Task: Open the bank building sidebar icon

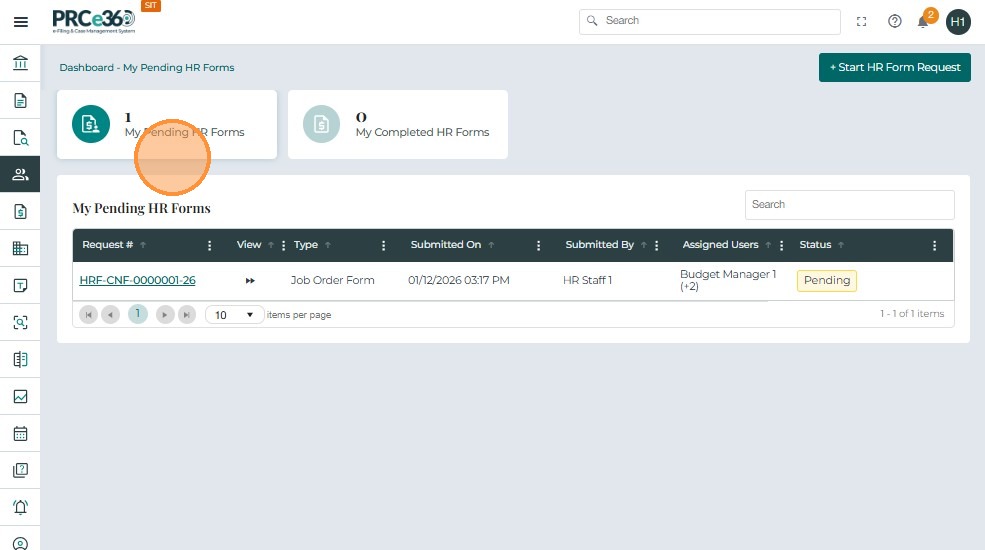Action: 20,63
